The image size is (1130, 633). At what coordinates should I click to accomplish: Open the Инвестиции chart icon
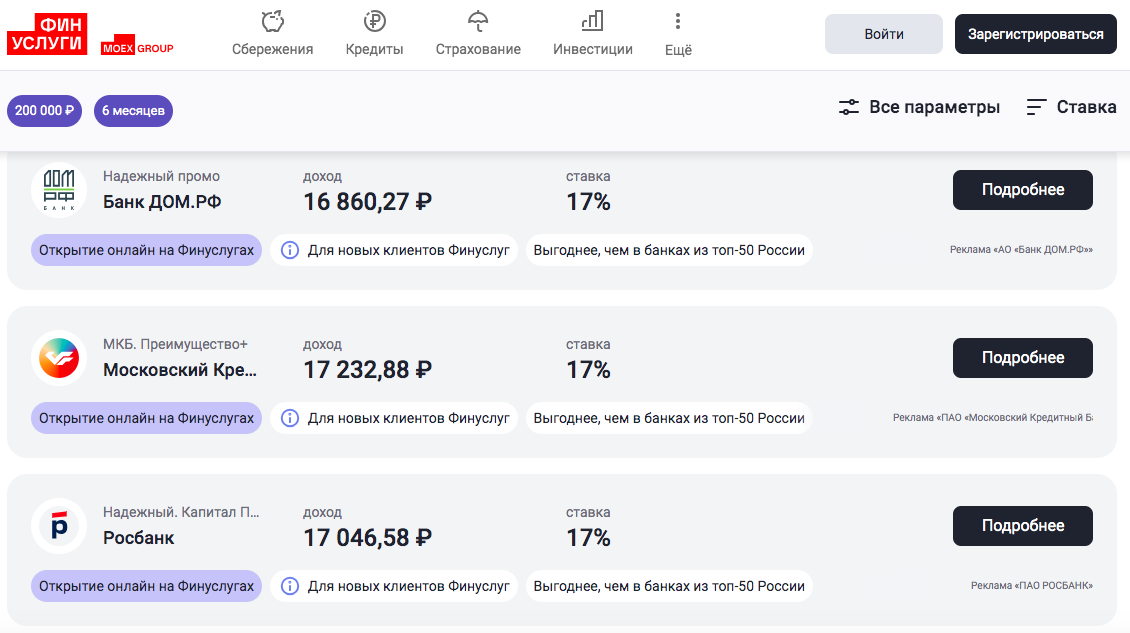(592, 22)
